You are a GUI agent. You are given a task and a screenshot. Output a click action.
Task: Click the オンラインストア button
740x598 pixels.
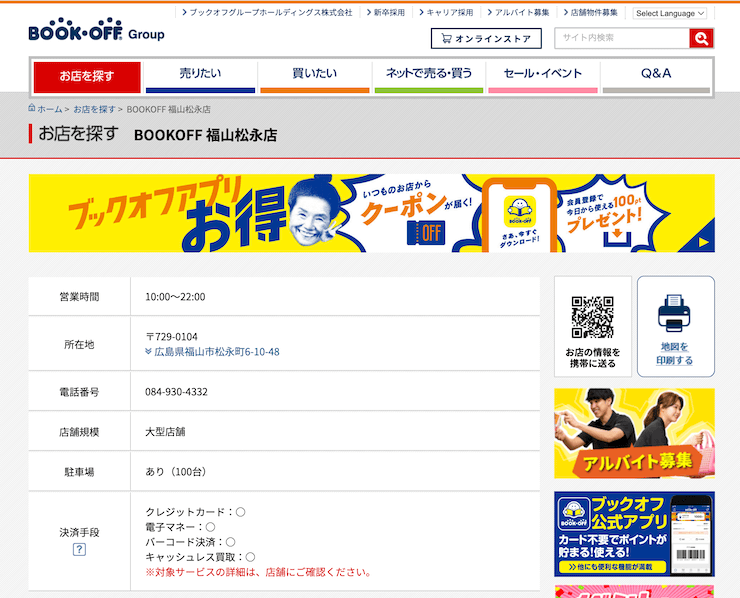click(486, 38)
